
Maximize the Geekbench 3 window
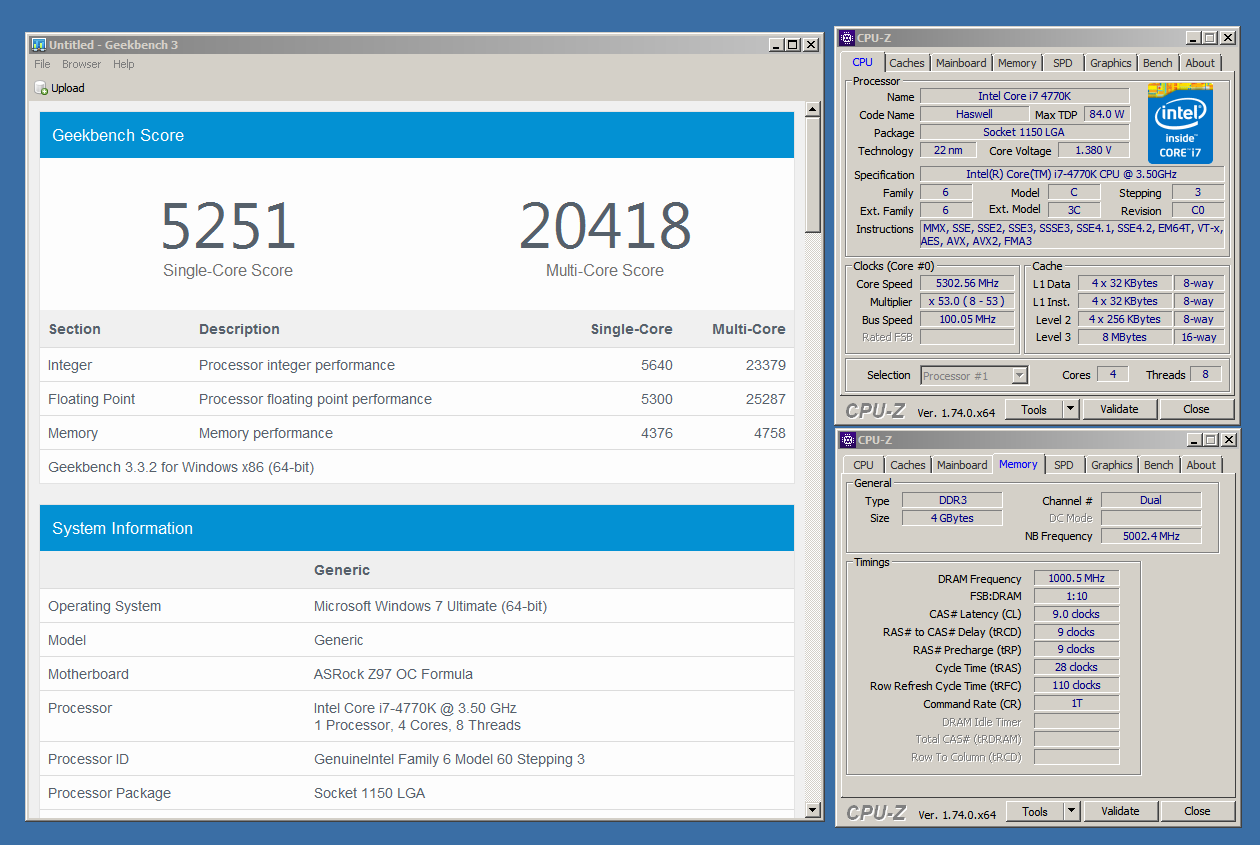(792, 45)
